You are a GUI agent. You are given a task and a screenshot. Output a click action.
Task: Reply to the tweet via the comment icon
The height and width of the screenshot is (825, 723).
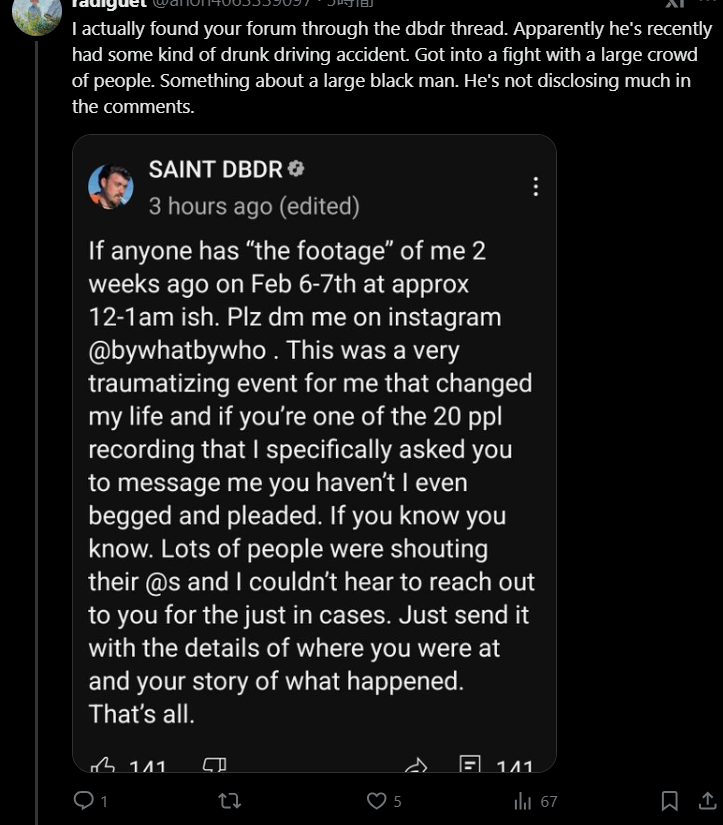point(84,800)
